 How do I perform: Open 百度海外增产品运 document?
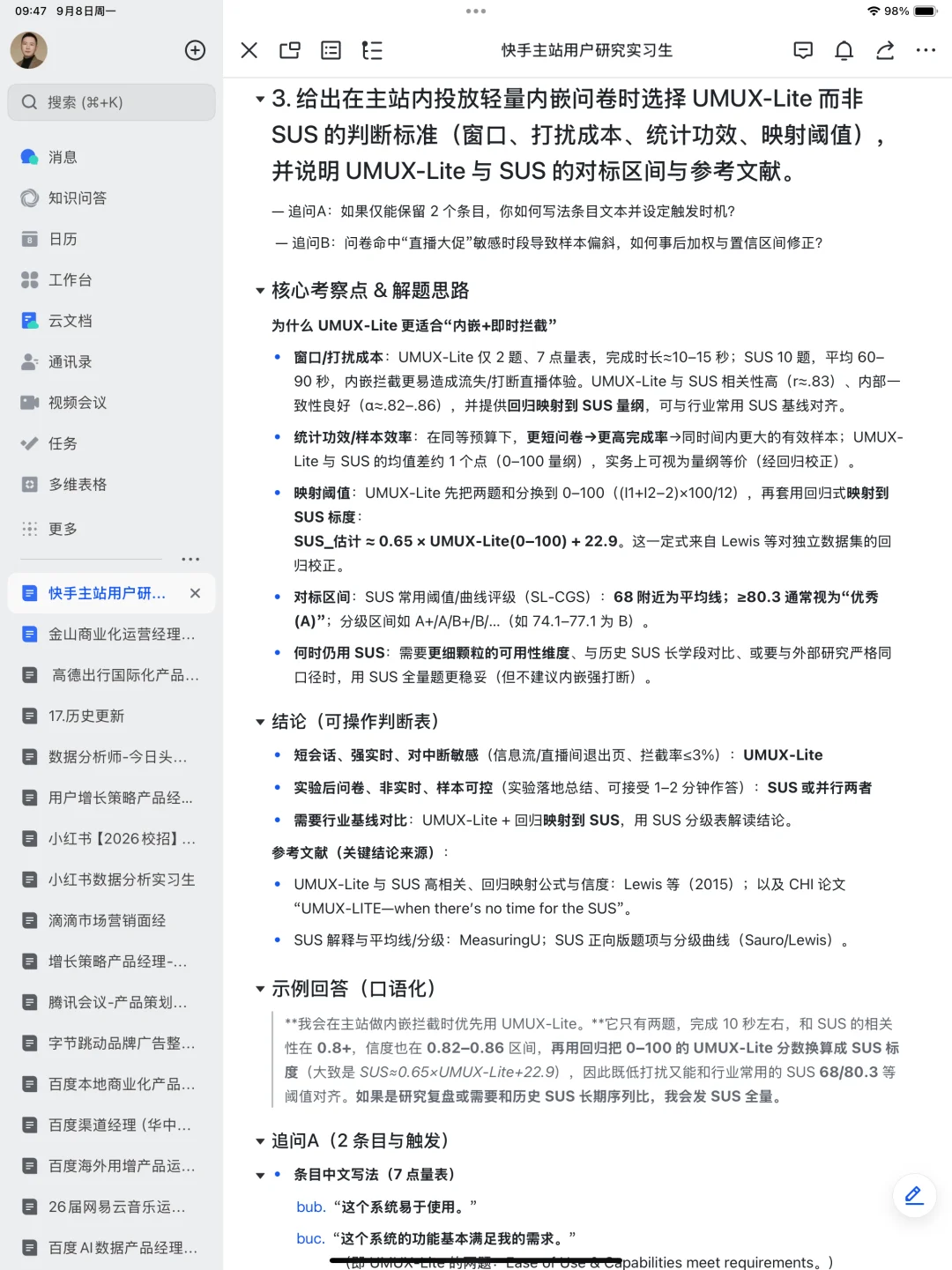click(x=111, y=1166)
